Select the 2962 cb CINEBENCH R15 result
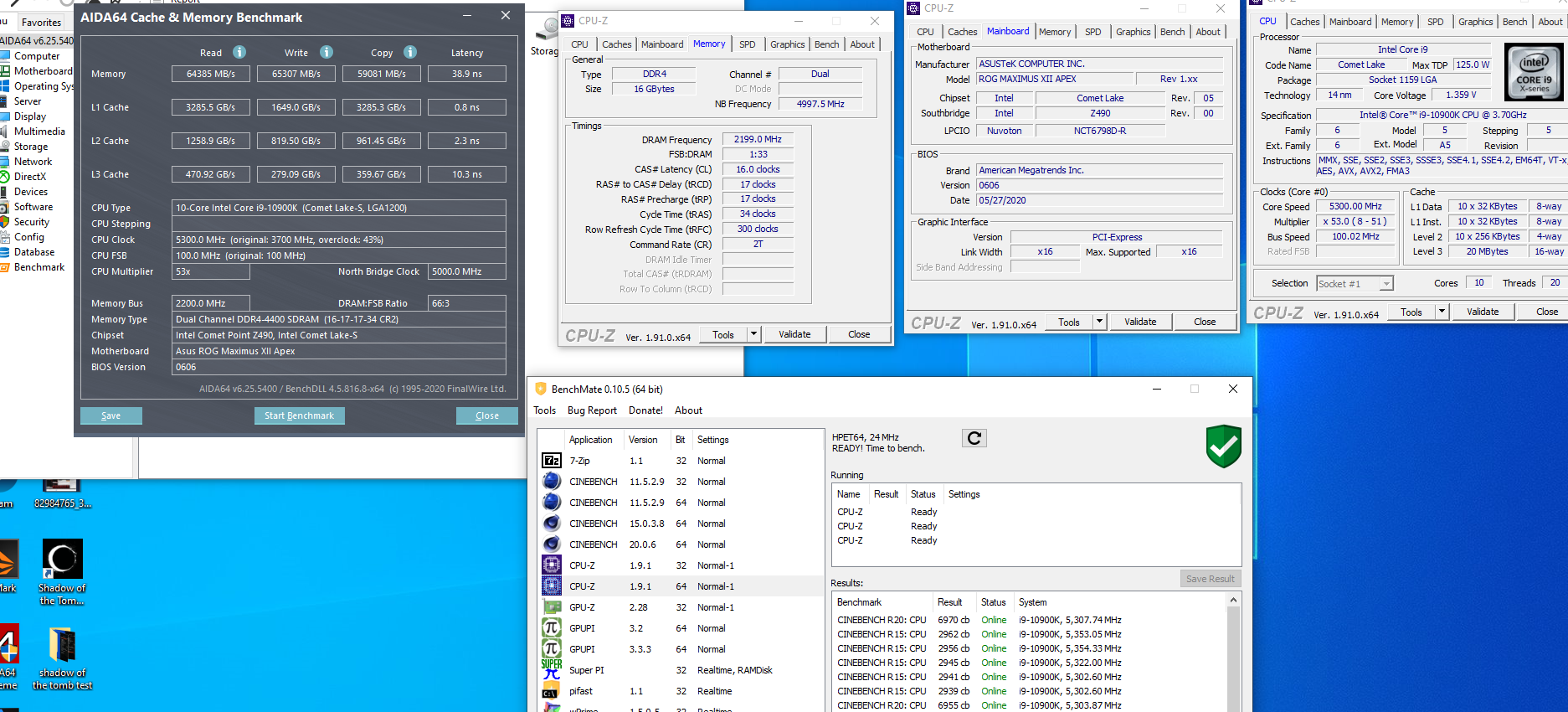This screenshot has height=712, width=1568. [1030, 634]
